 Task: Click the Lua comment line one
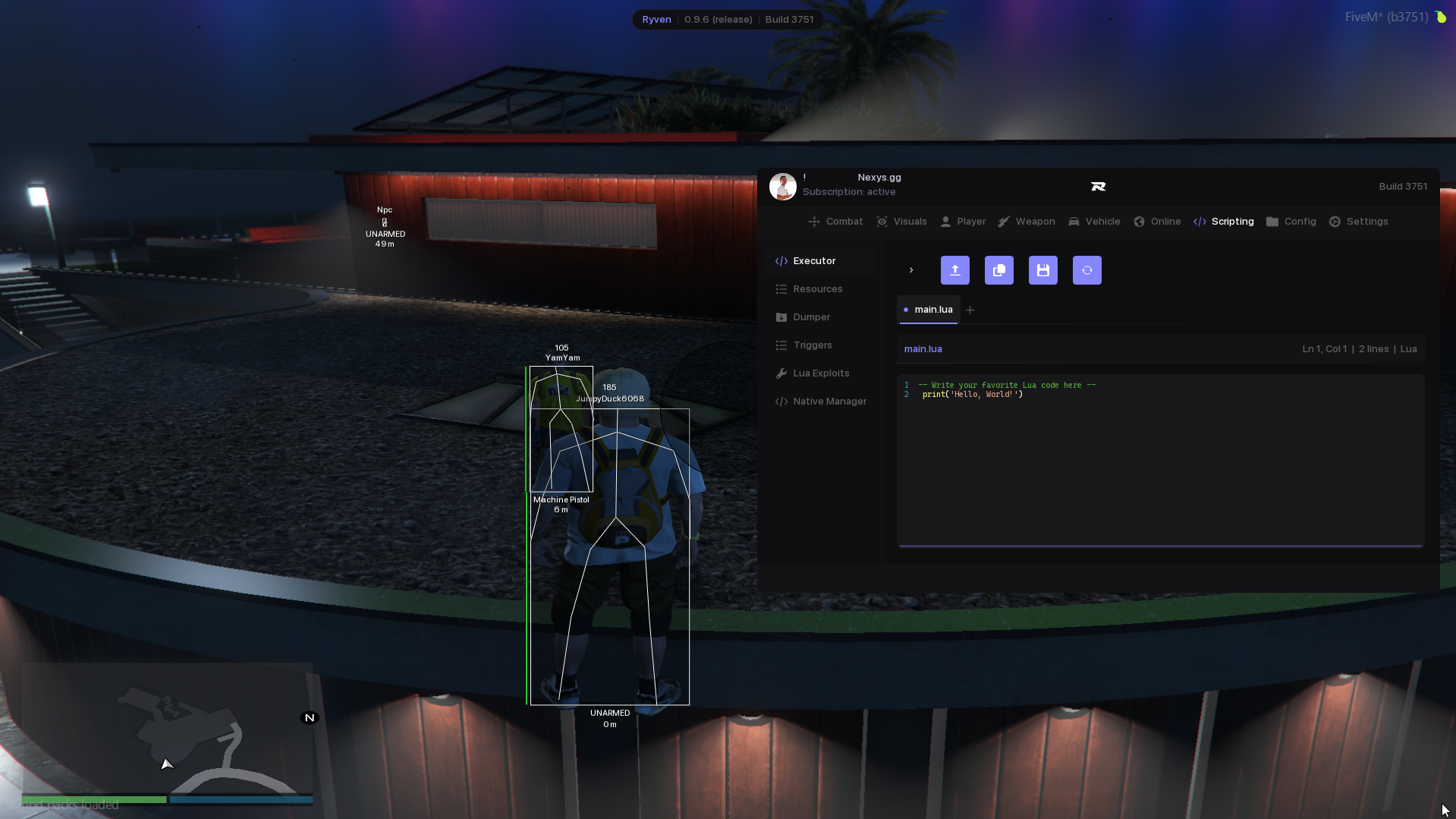coord(1007,386)
